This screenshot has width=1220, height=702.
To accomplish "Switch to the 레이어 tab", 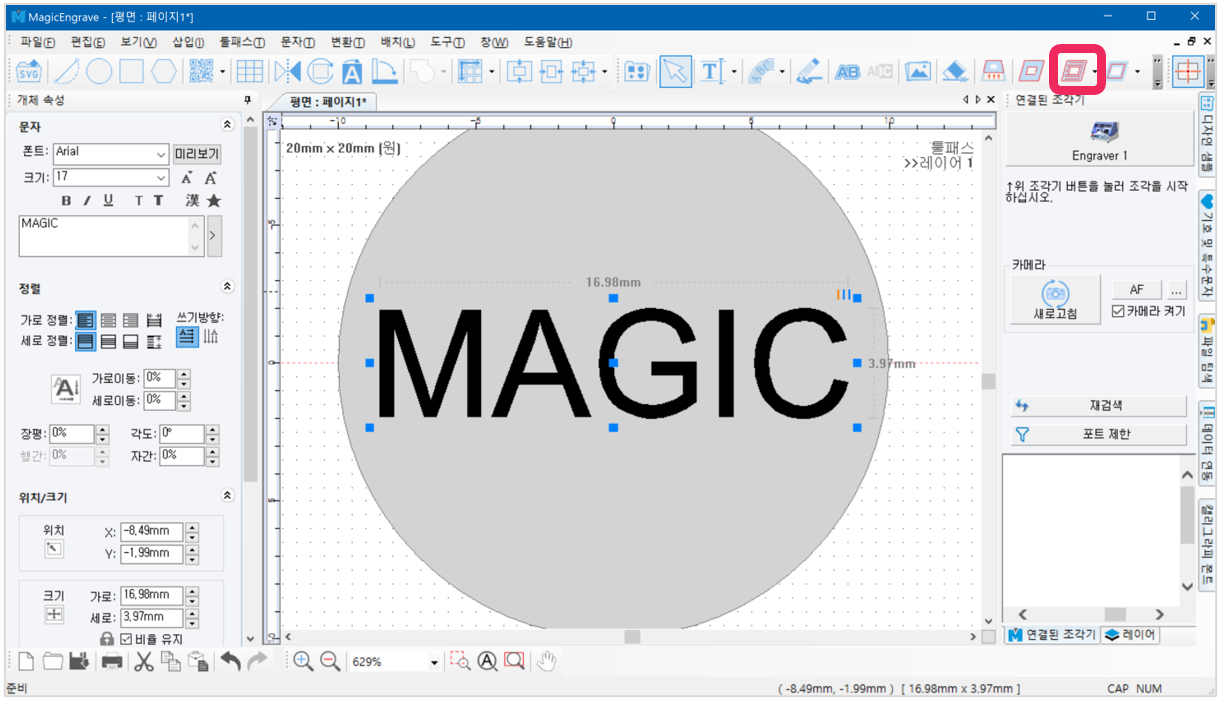I will coord(1131,635).
